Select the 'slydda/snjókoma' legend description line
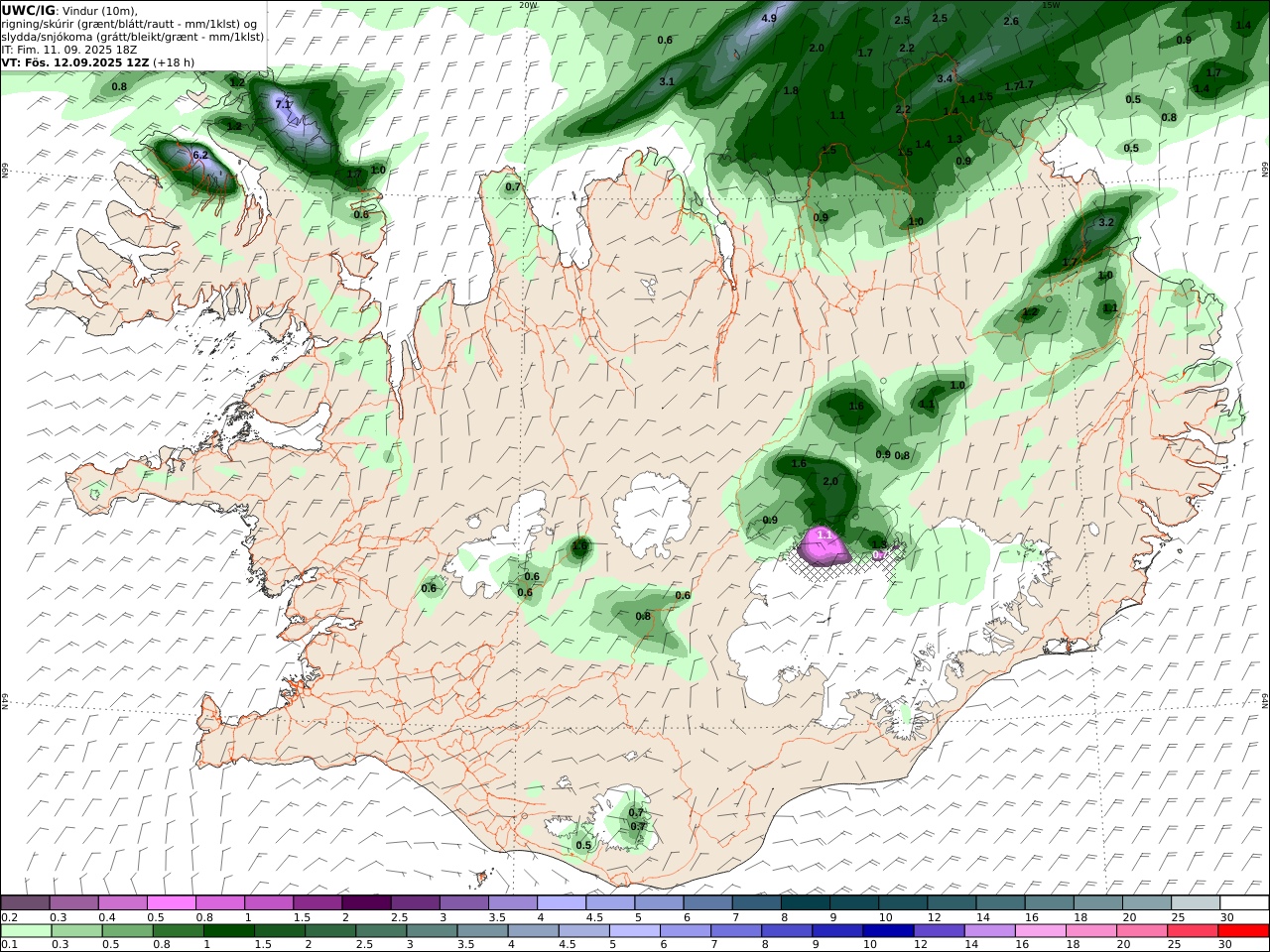Viewport: 1270px width, 952px height. click(133, 37)
